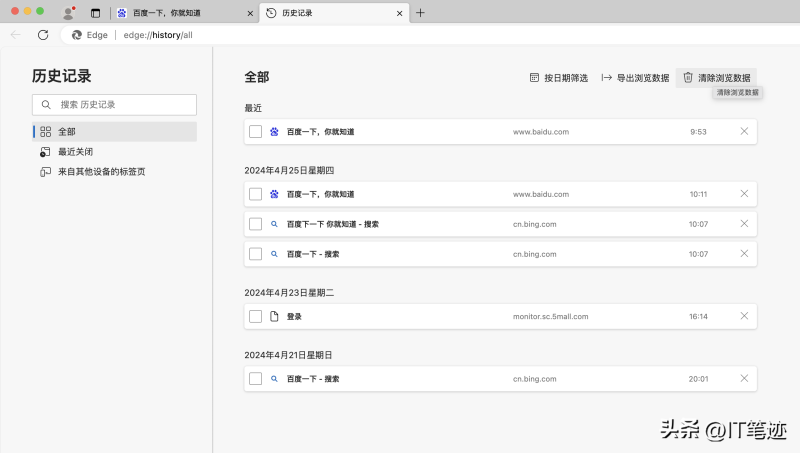Select 全部 in the sidebar
800x453 pixels.
click(x=115, y=132)
